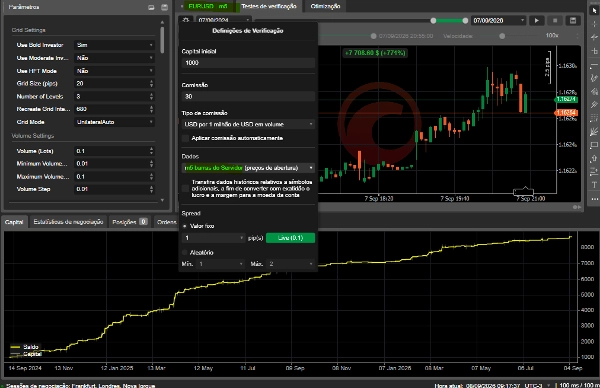The height and width of the screenshot is (388, 600).
Task: Click Velocidade speed slider handle
Action: (x=502, y=36)
